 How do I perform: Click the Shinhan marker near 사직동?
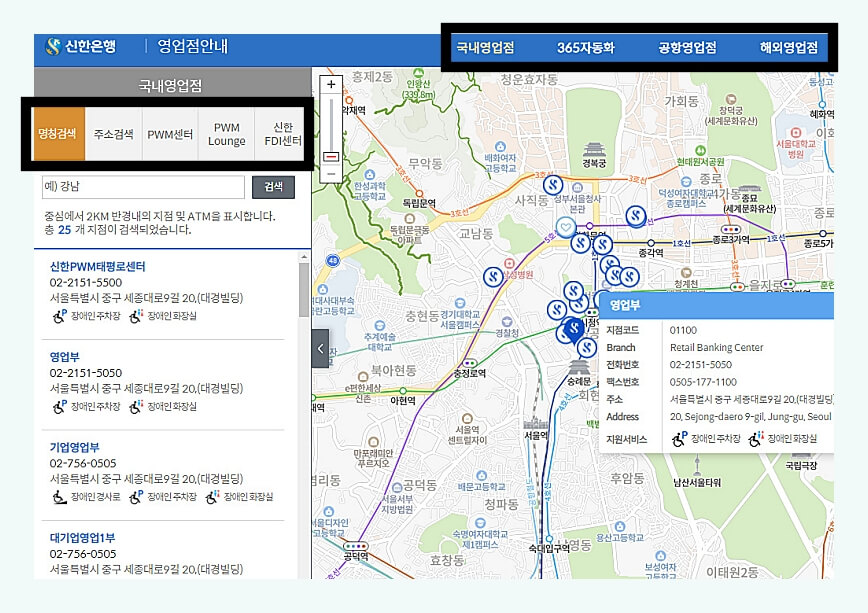tap(553, 186)
